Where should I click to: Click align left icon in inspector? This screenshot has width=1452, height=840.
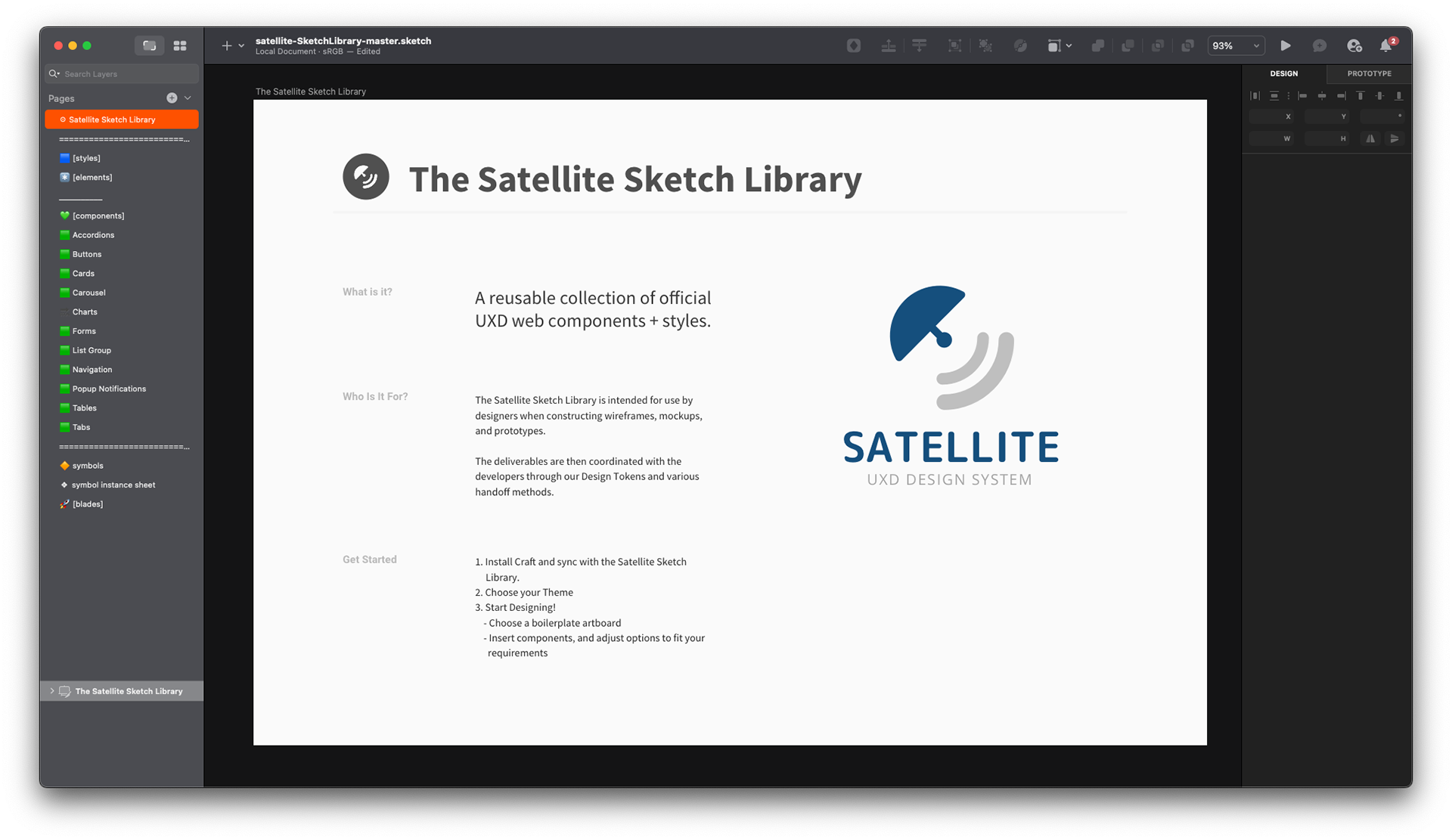1302,96
